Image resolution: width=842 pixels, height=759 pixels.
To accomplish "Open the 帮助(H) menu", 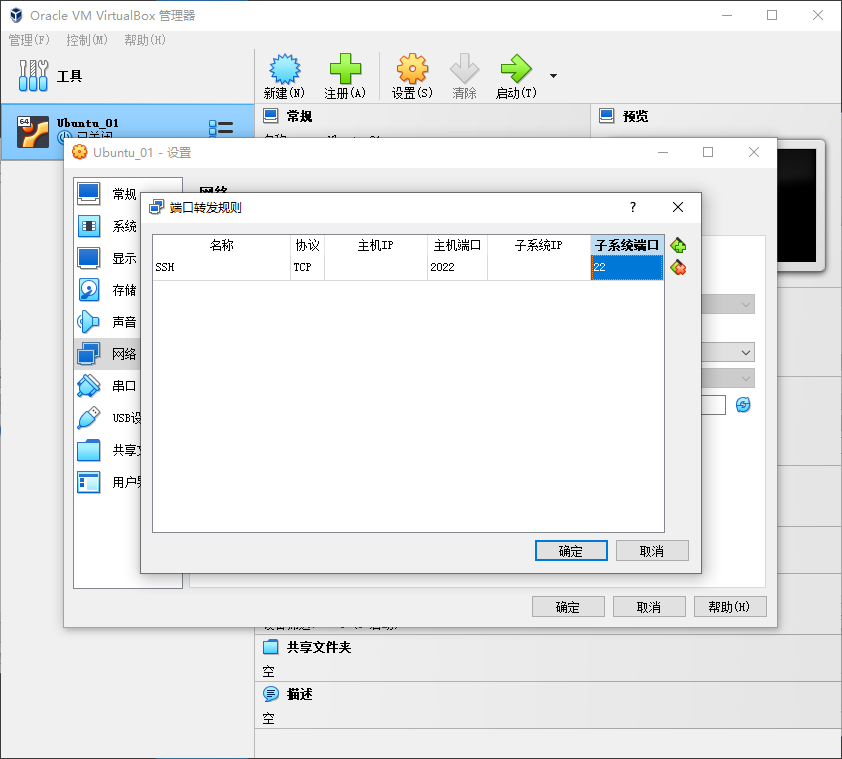I will [x=145, y=40].
